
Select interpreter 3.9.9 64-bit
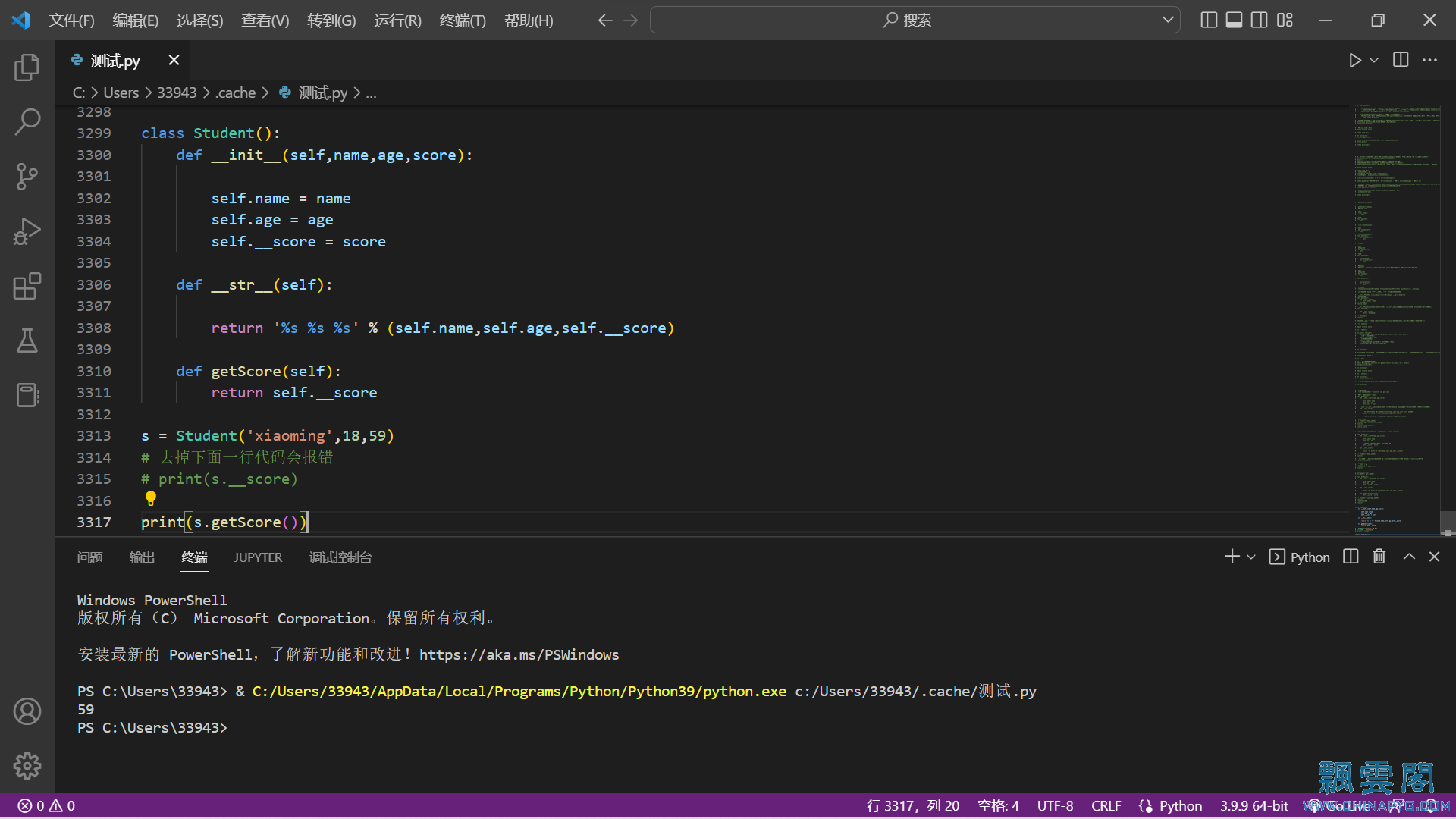tap(1254, 805)
